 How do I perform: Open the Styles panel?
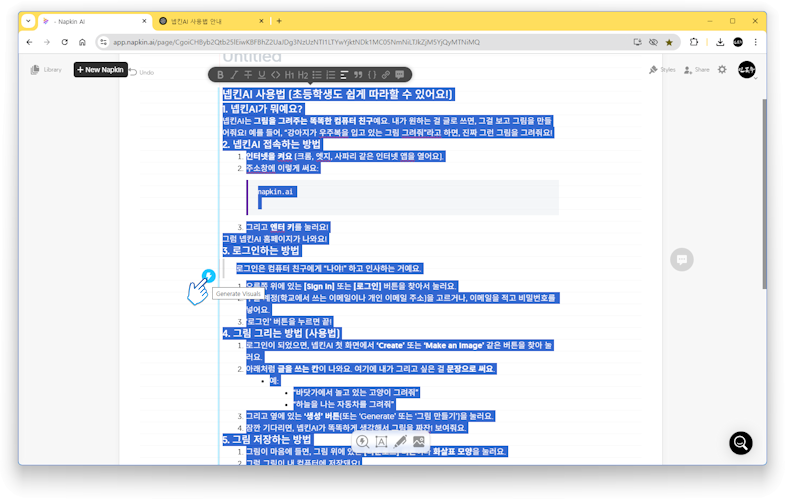click(x=662, y=70)
